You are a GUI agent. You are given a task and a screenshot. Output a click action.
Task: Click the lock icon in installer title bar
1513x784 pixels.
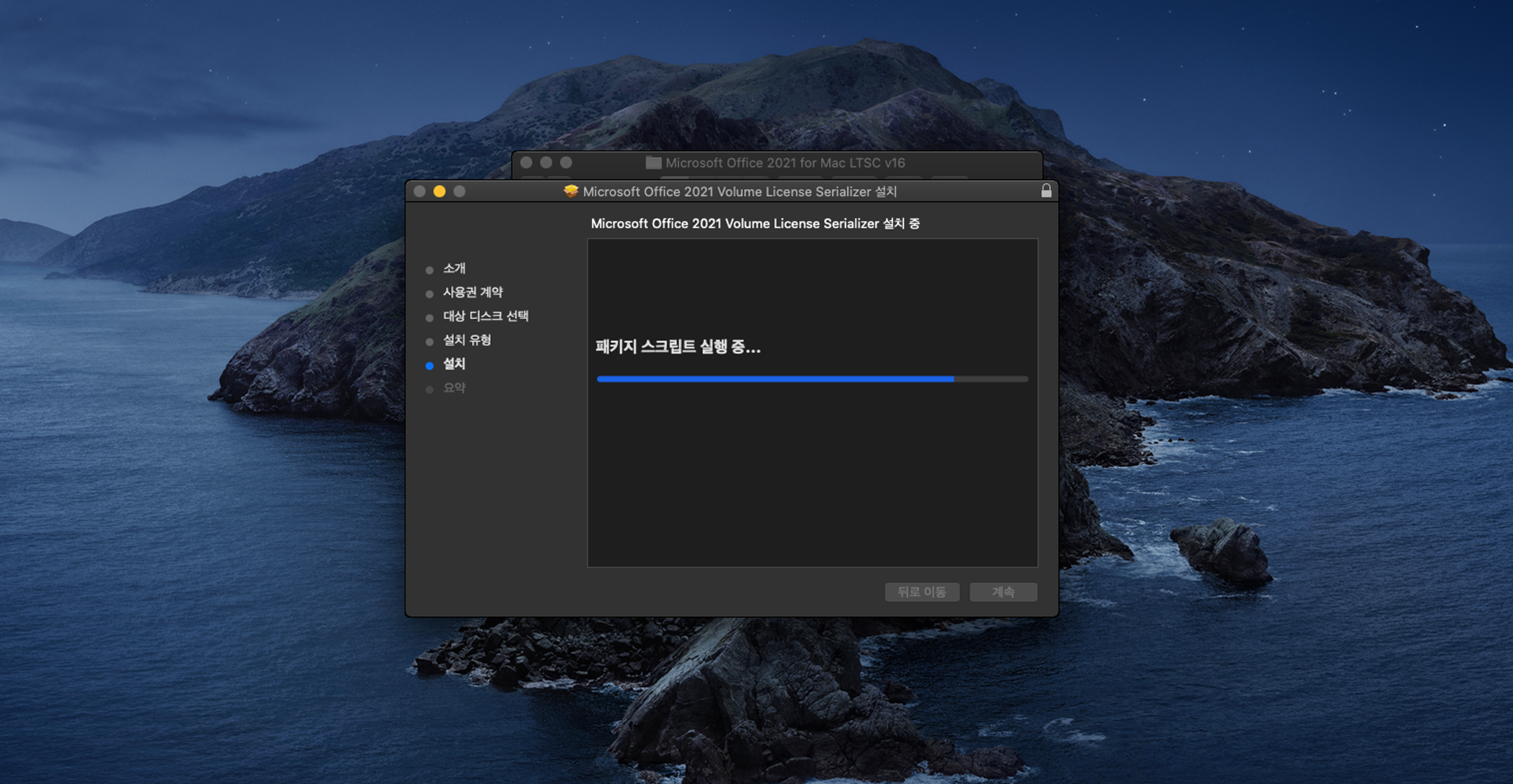click(1046, 191)
